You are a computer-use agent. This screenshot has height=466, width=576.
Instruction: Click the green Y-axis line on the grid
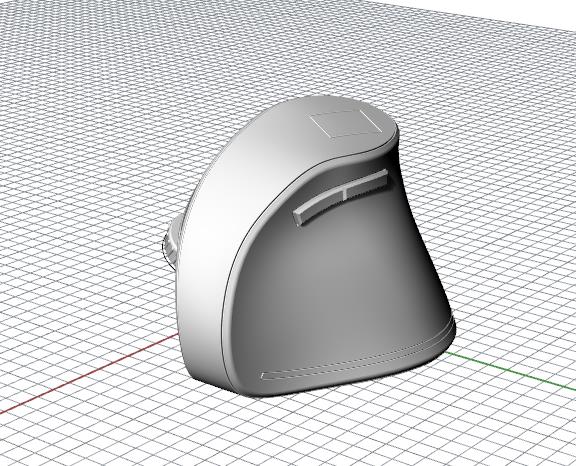point(511,370)
